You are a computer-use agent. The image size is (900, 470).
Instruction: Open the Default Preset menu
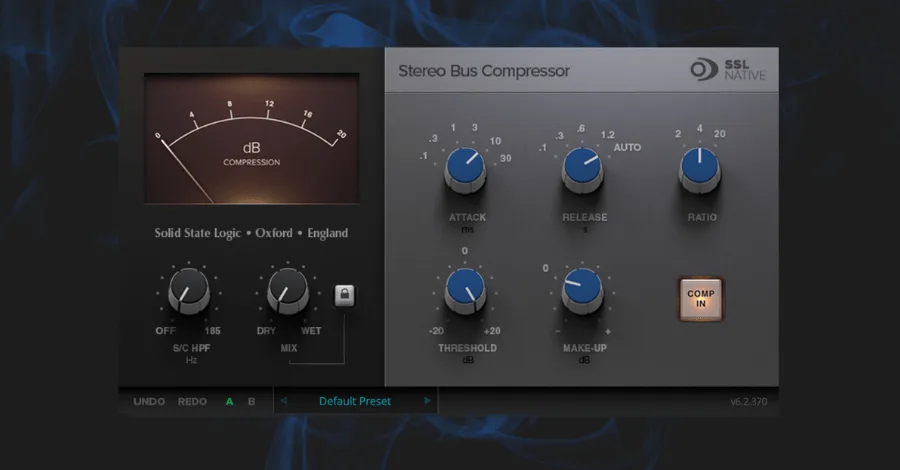point(355,401)
